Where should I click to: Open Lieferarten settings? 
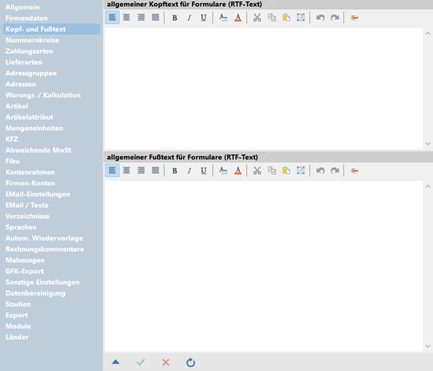click(x=24, y=62)
